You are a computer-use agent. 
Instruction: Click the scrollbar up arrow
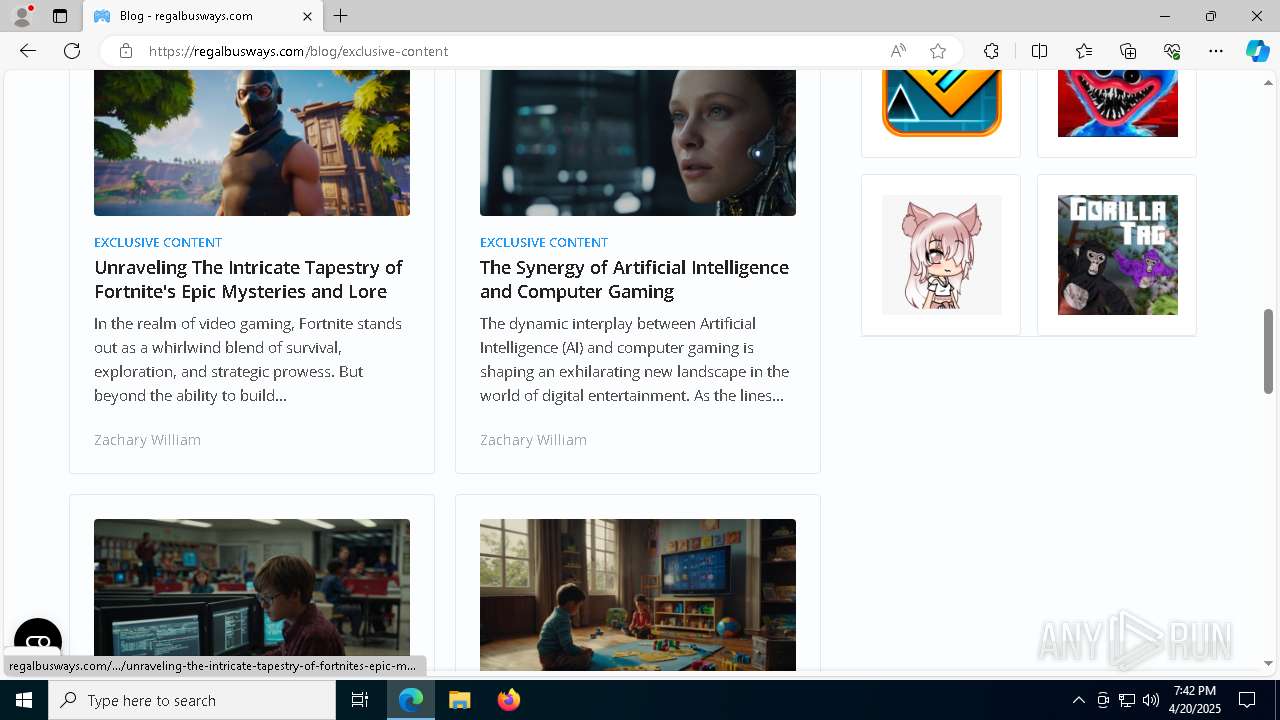click(1268, 82)
